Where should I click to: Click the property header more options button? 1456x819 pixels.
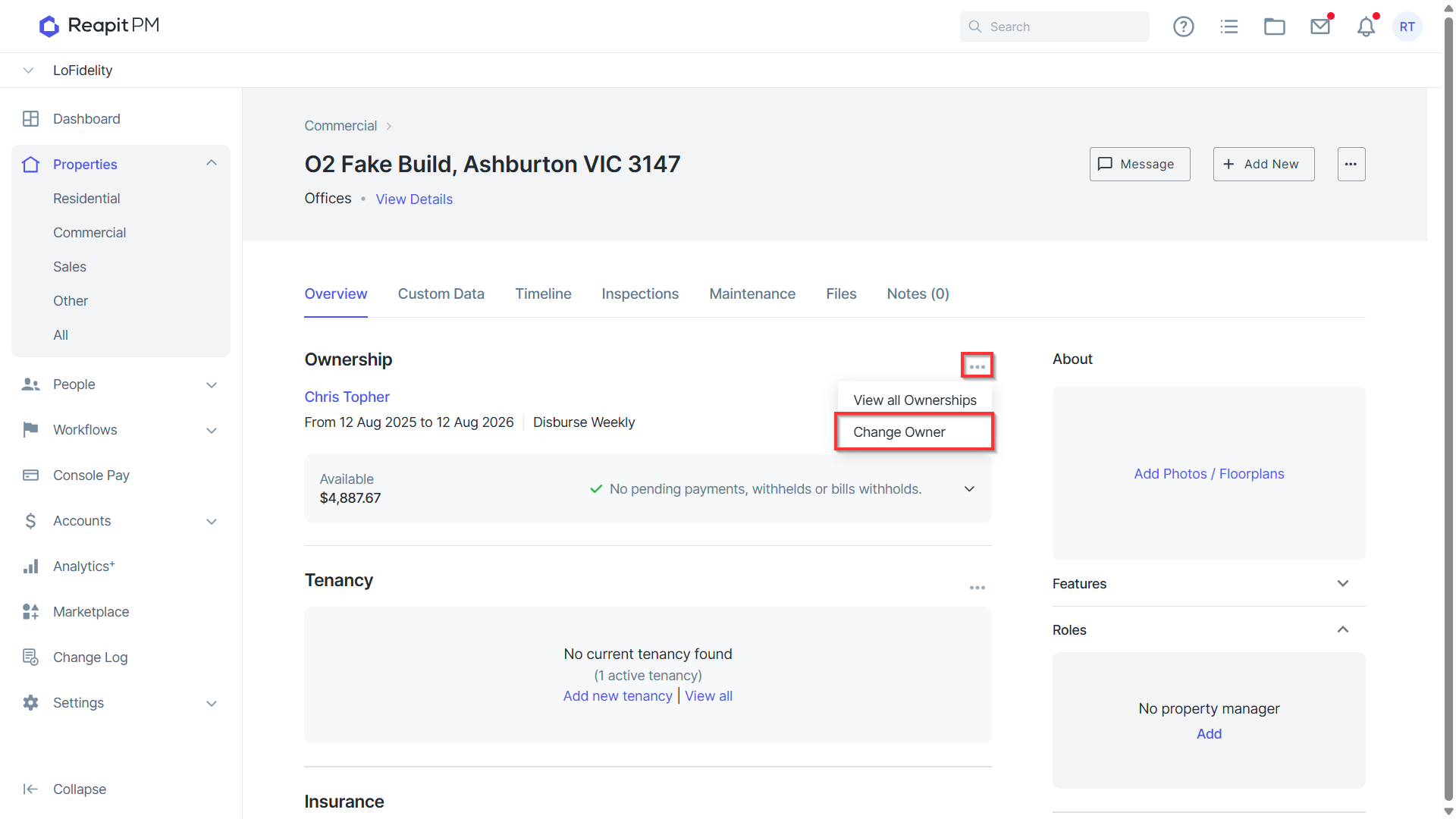[1351, 164]
